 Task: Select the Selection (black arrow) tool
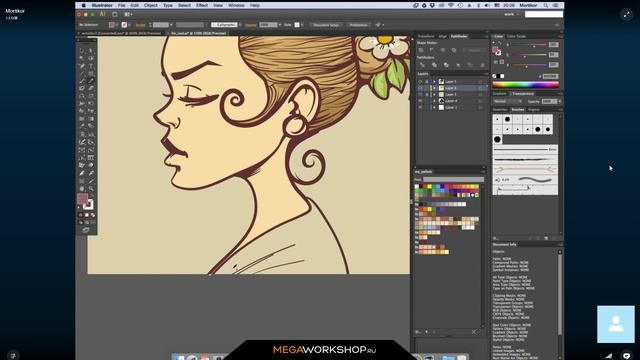coord(82,51)
